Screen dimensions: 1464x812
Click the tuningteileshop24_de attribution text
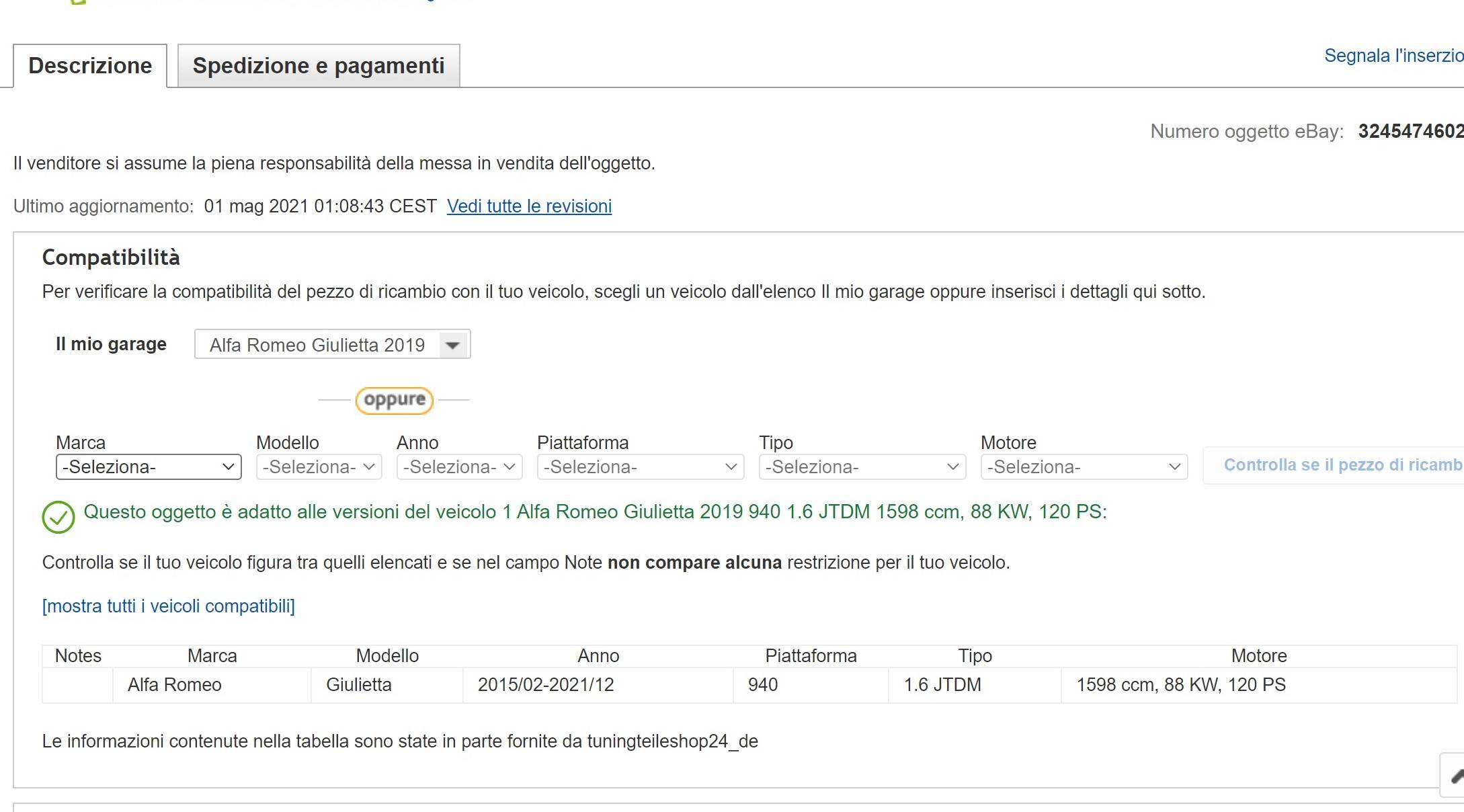(x=672, y=741)
